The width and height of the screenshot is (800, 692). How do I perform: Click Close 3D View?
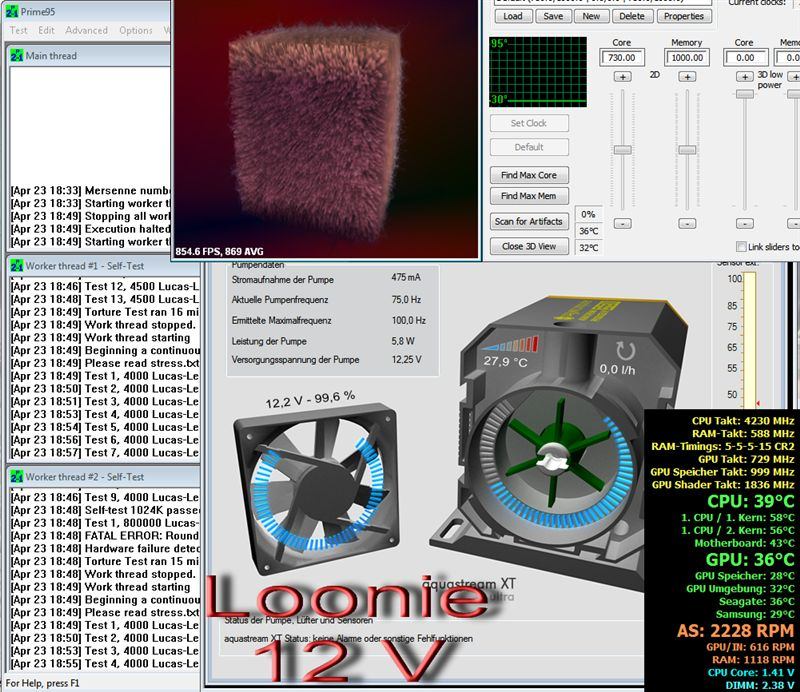point(529,246)
